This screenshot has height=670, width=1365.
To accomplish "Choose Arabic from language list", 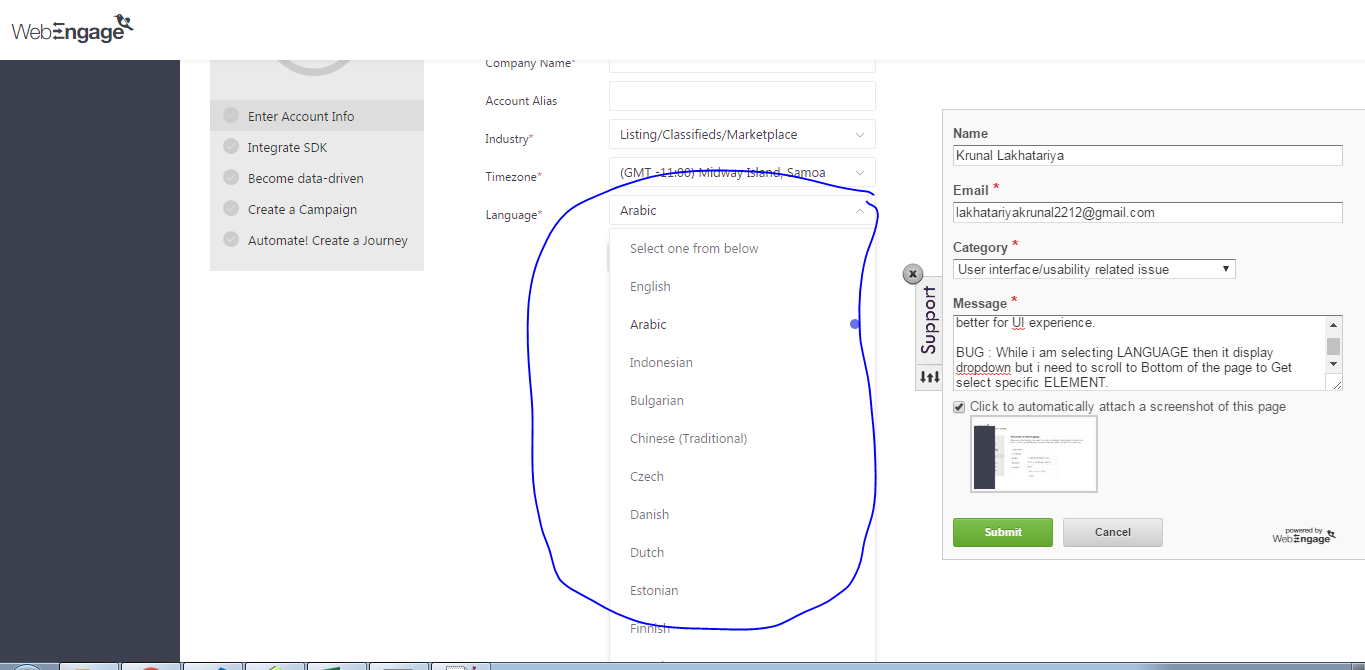I will pyautogui.click(x=742, y=324).
